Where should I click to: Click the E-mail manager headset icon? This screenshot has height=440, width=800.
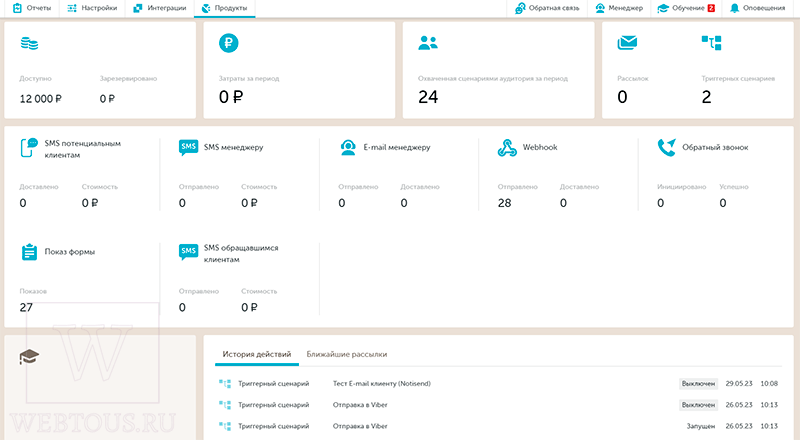[348, 148]
